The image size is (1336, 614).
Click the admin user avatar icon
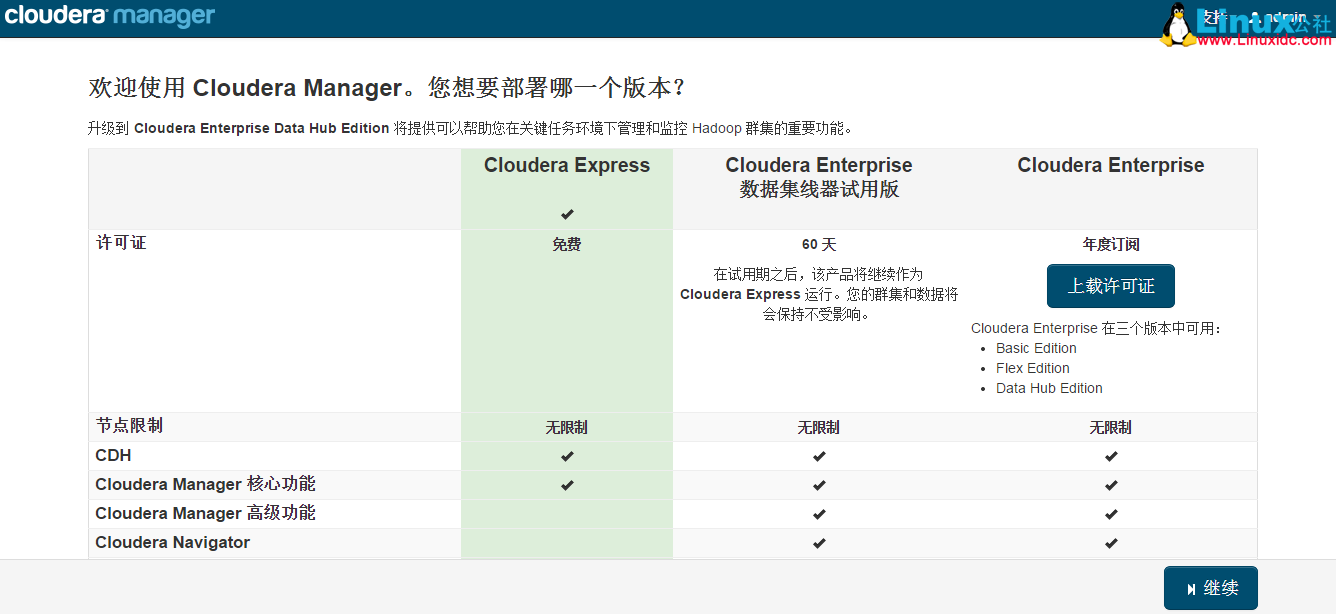pos(1253,16)
